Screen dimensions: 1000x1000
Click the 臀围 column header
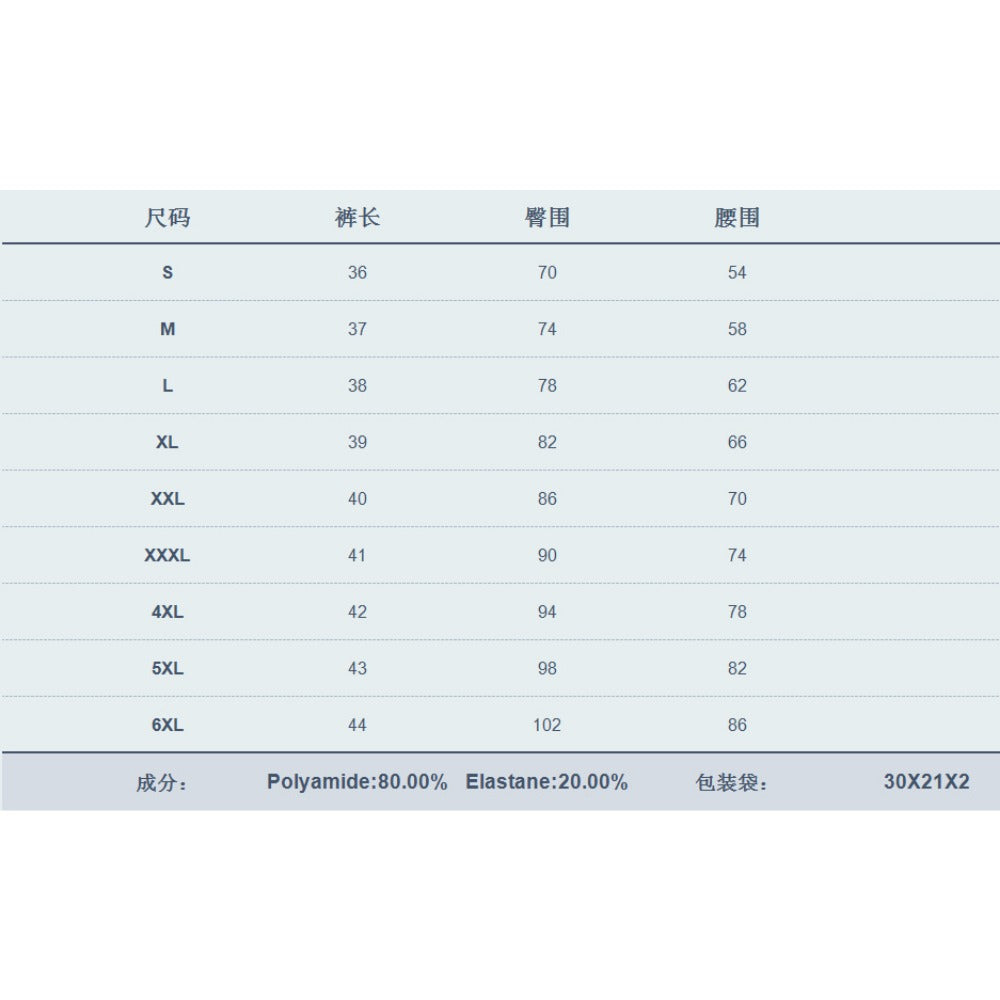[547, 218]
